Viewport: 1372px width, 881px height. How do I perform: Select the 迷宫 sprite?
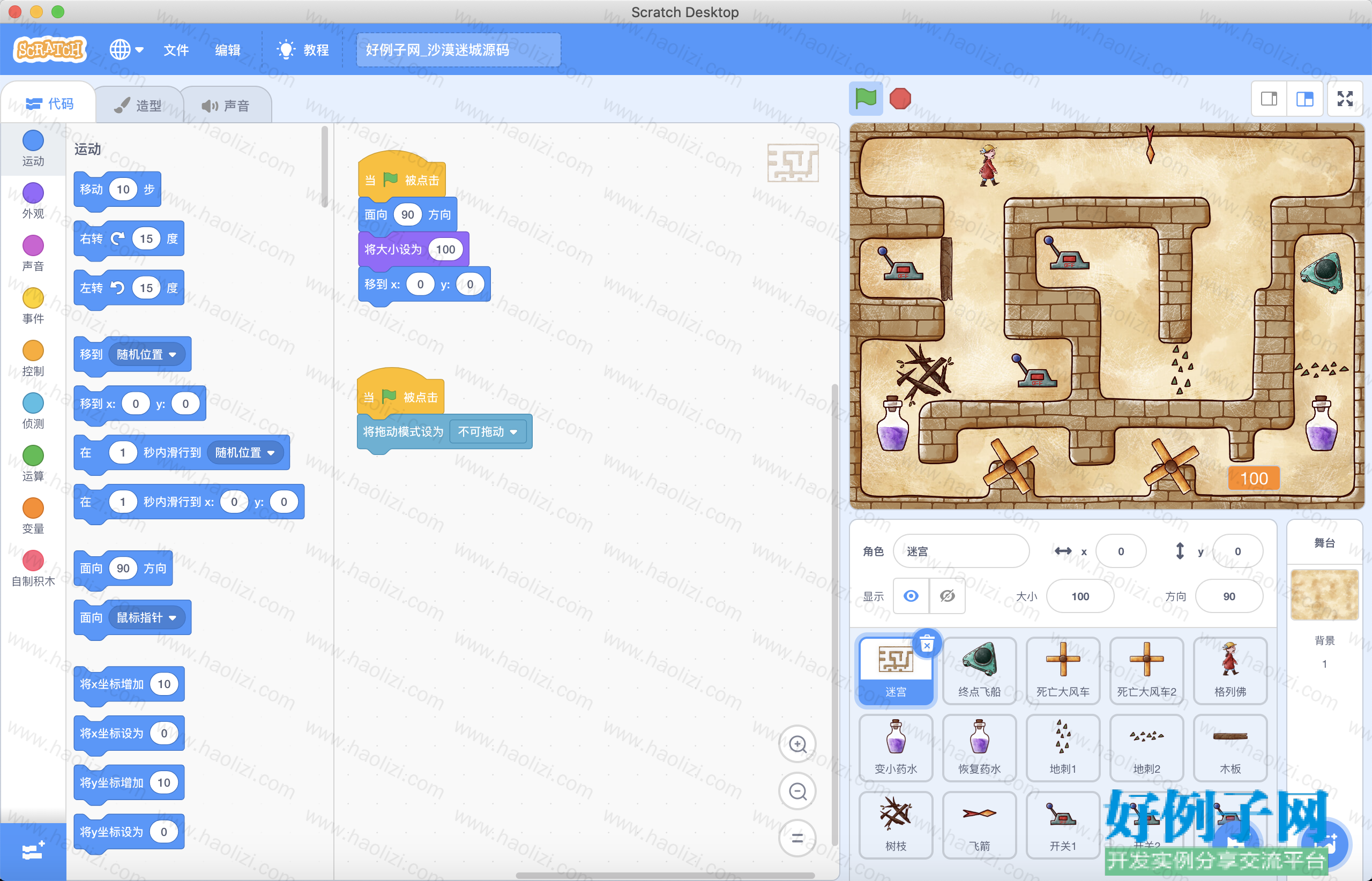896,671
